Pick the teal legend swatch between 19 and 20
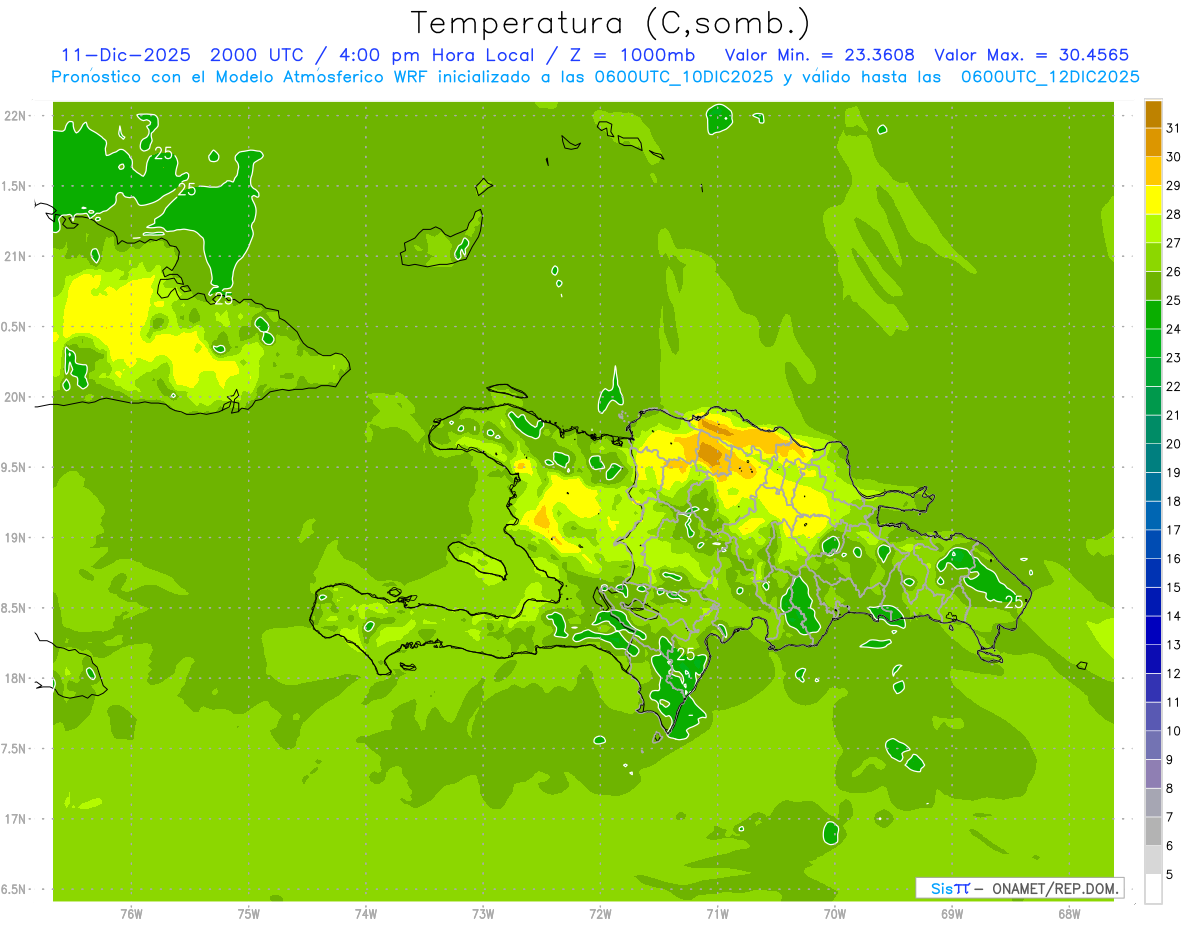The image size is (1200, 927). (x=1153, y=458)
